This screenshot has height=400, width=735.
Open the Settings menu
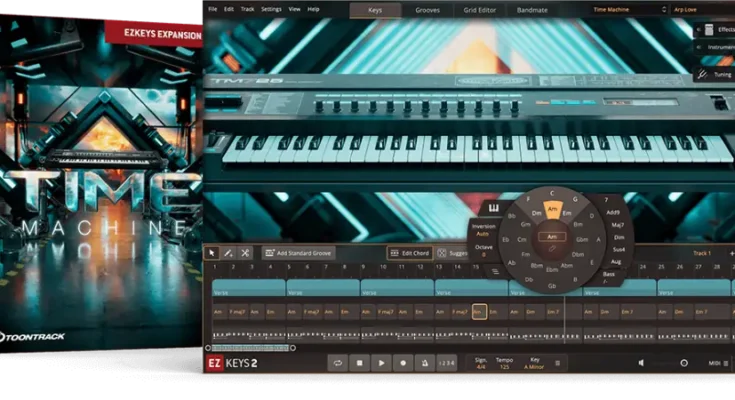271,9
